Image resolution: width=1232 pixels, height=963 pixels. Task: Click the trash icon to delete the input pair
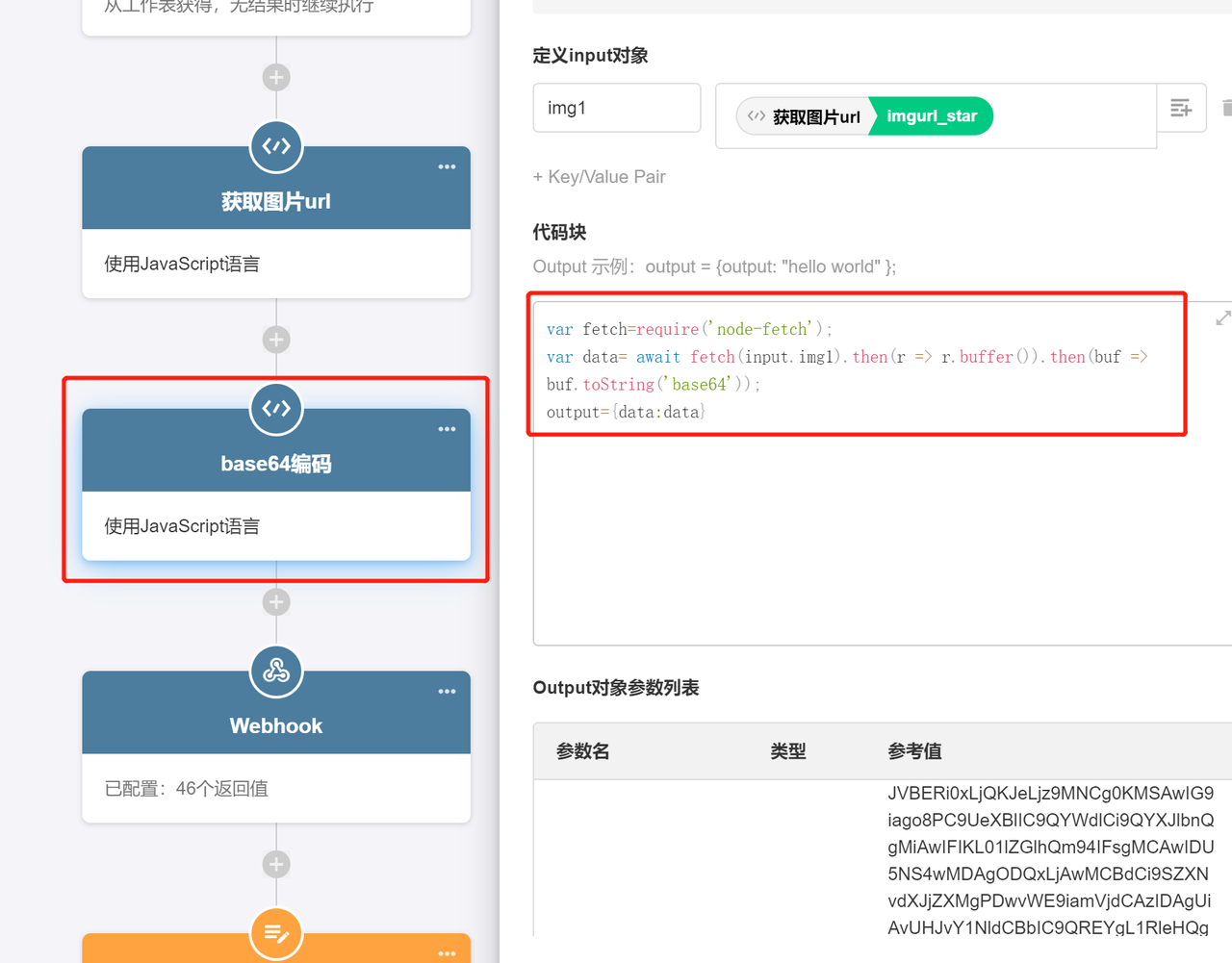1226,107
